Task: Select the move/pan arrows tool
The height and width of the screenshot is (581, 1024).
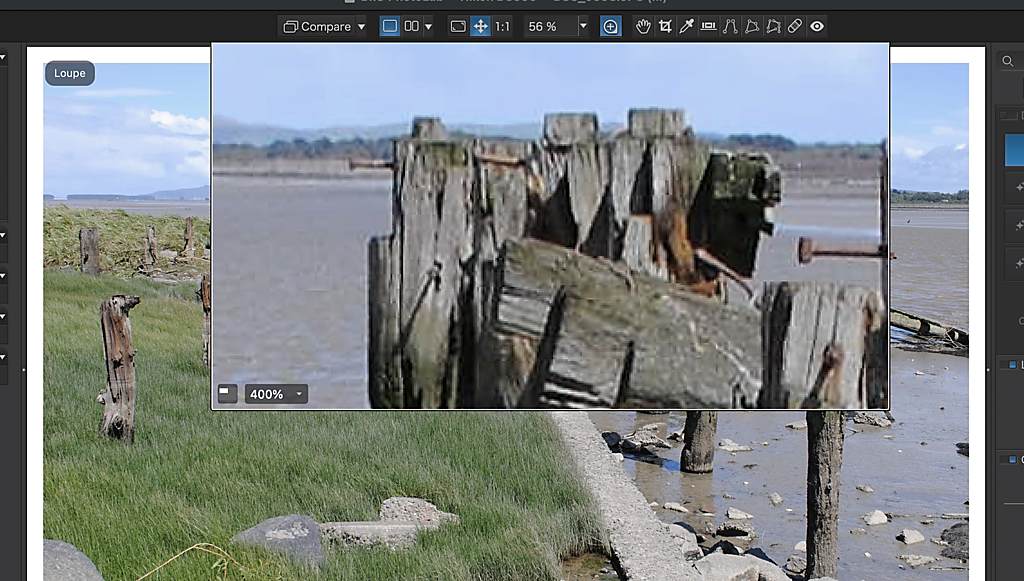Action: 480,27
